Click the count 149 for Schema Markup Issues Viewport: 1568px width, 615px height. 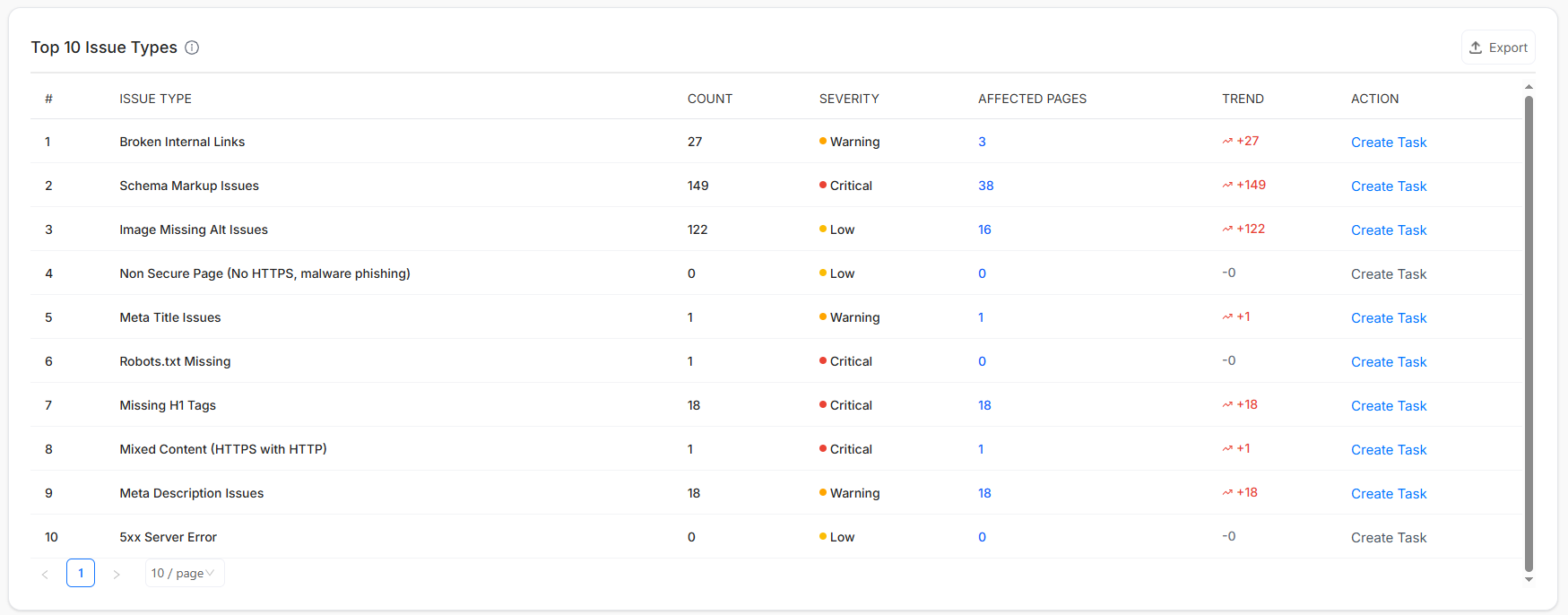(x=697, y=186)
